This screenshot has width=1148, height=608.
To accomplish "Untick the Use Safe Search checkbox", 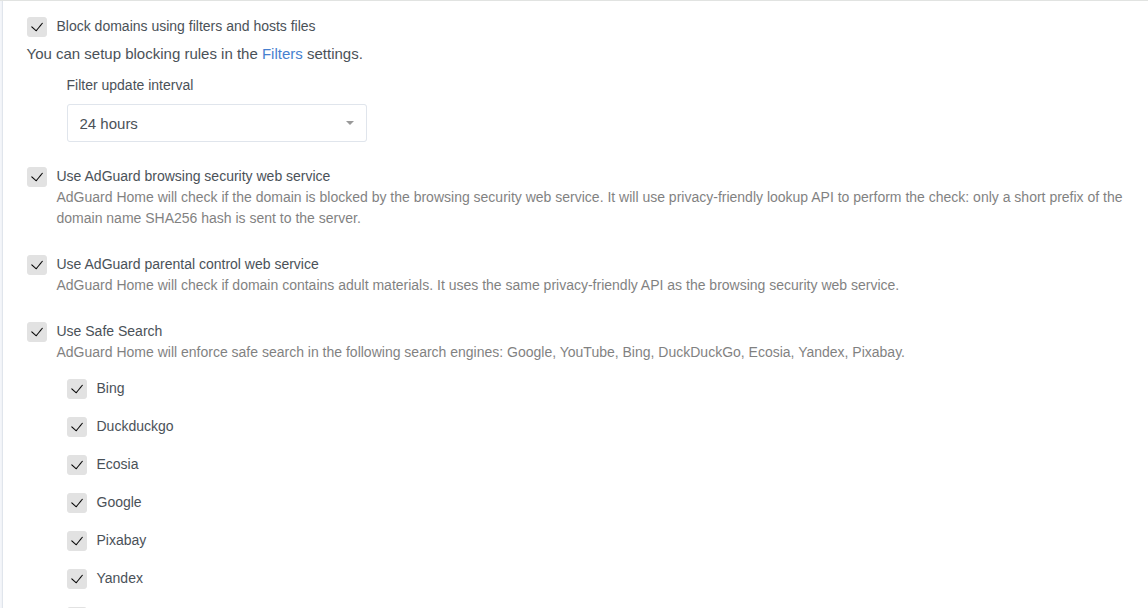I will coord(37,332).
